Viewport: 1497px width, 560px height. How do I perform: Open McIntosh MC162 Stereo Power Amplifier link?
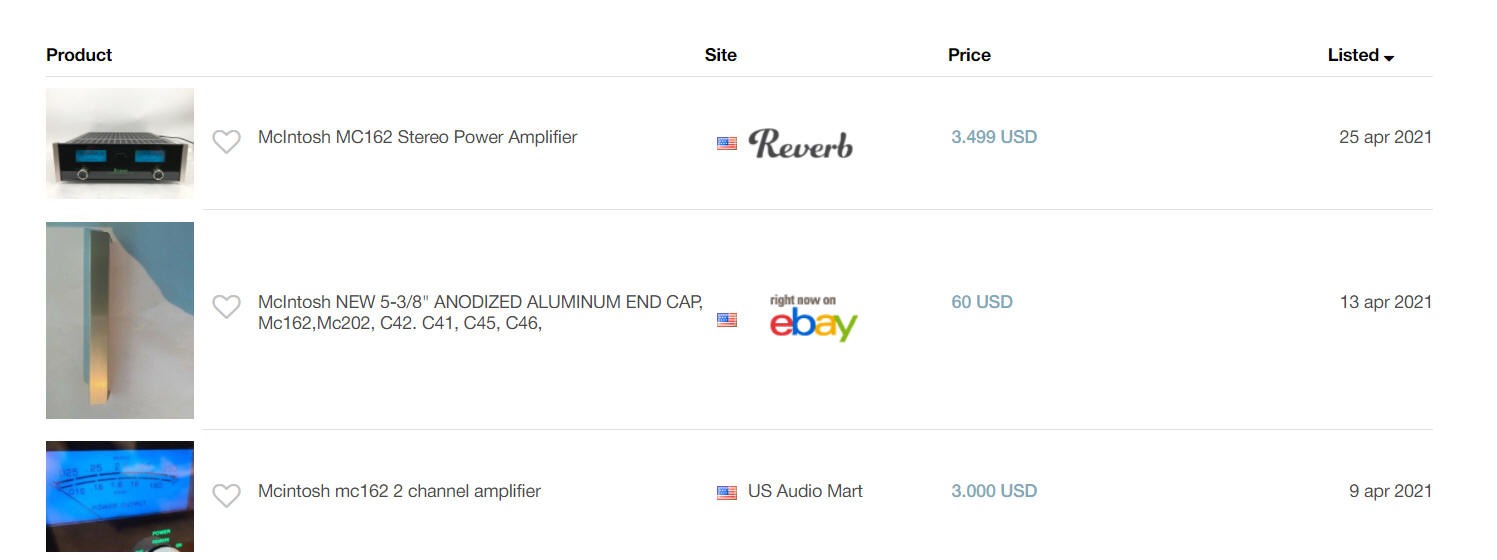(417, 137)
